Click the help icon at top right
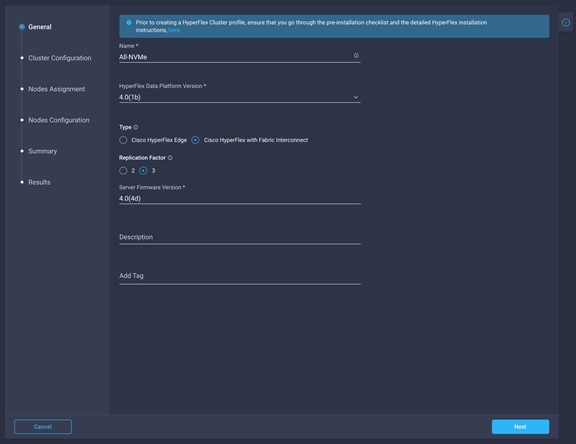 tap(566, 23)
